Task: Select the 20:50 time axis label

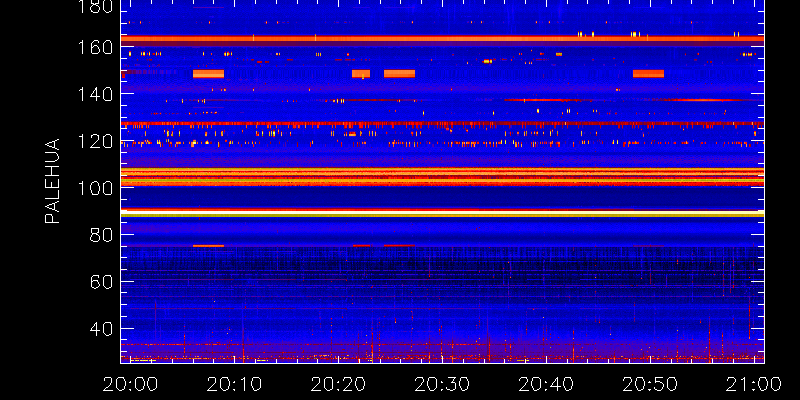Action: click(651, 384)
